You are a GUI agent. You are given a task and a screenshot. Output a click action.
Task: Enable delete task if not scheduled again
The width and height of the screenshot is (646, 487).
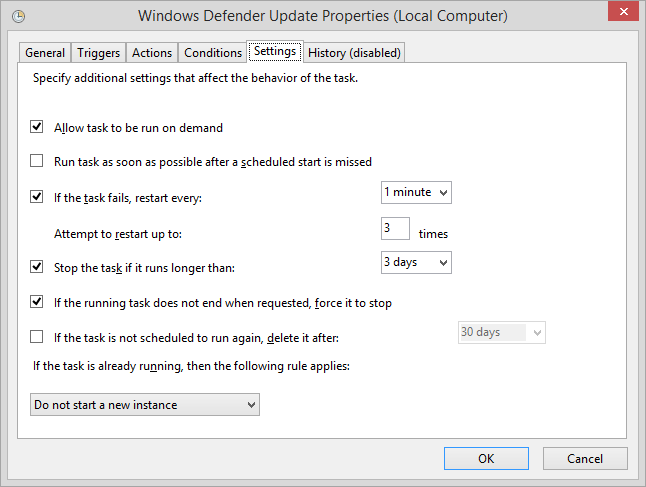pyautogui.click(x=36, y=337)
